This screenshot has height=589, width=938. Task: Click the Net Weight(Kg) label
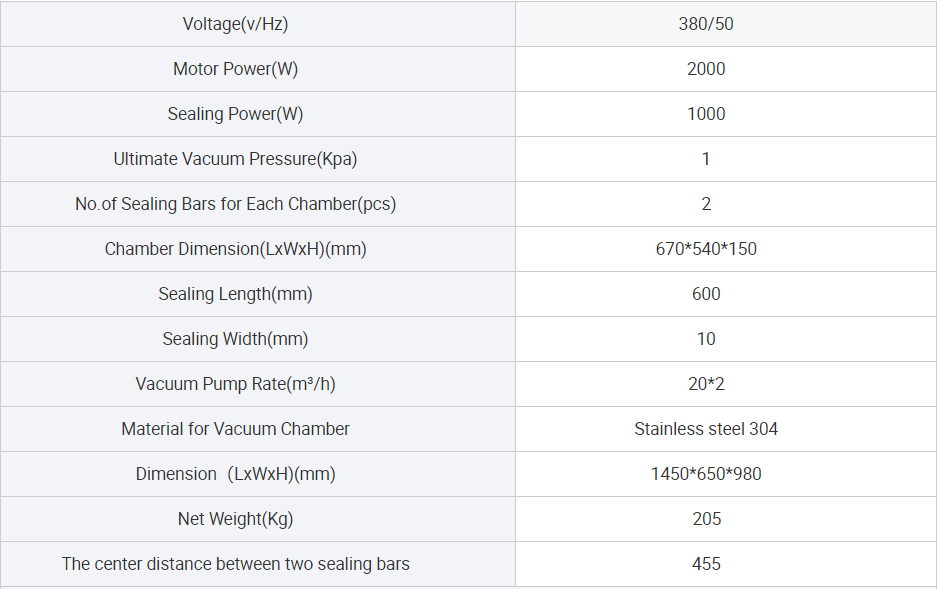(x=235, y=519)
